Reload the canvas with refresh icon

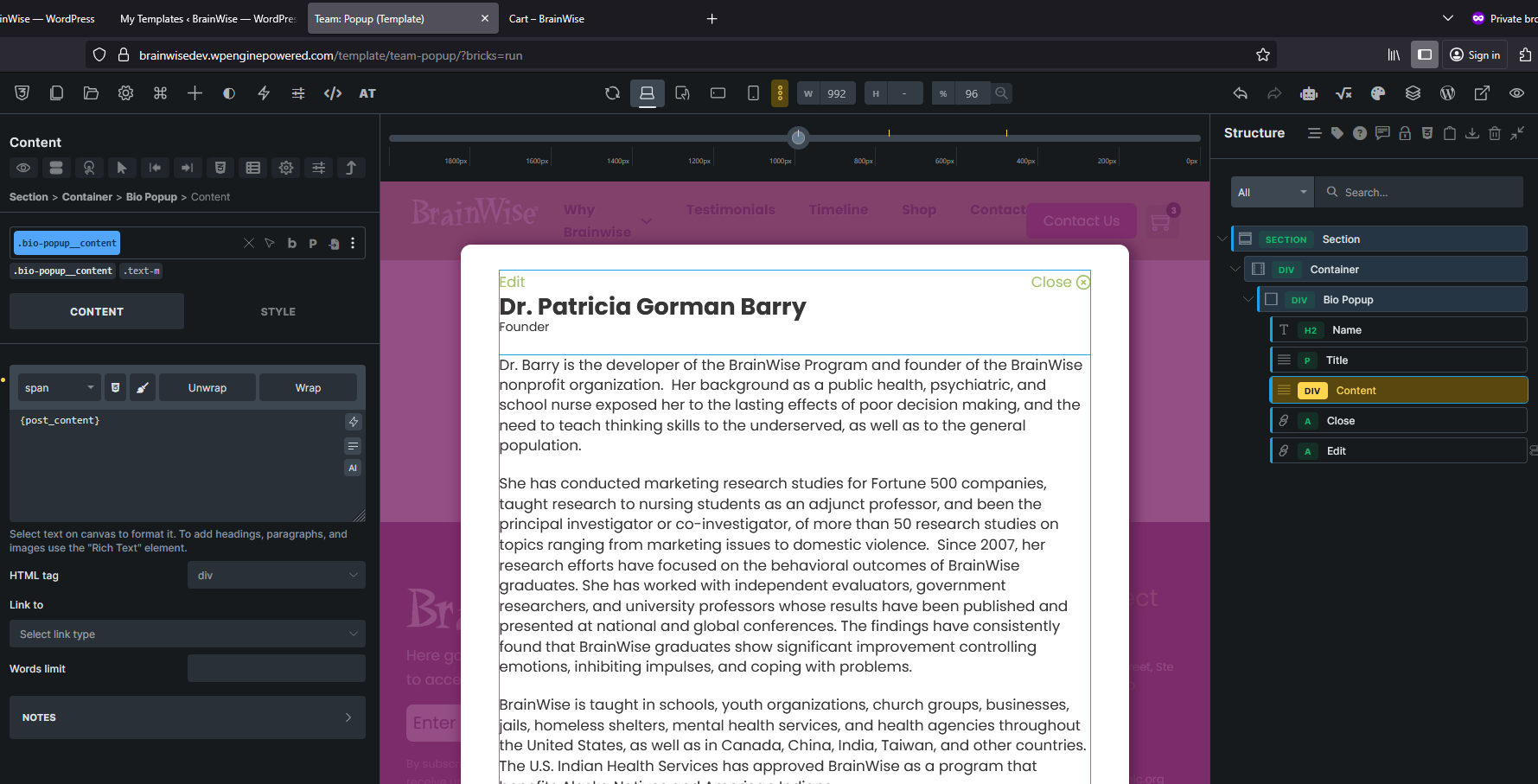point(612,93)
